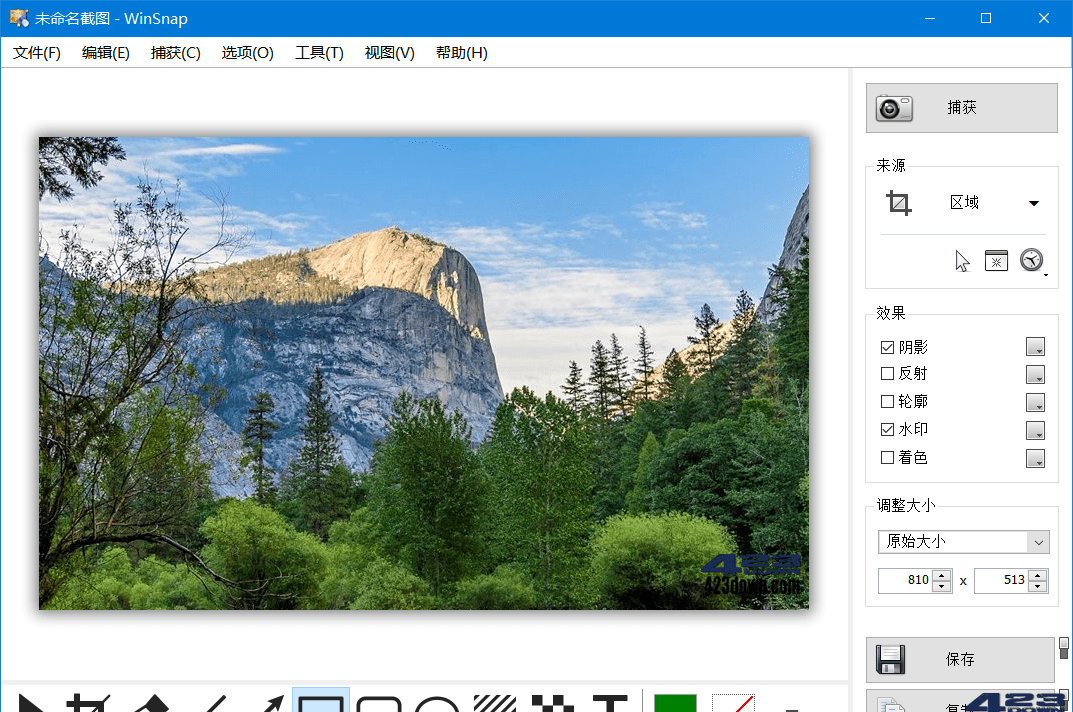1073x712 pixels.
Task: Toggle the clear window background icon
Action: coord(996,261)
